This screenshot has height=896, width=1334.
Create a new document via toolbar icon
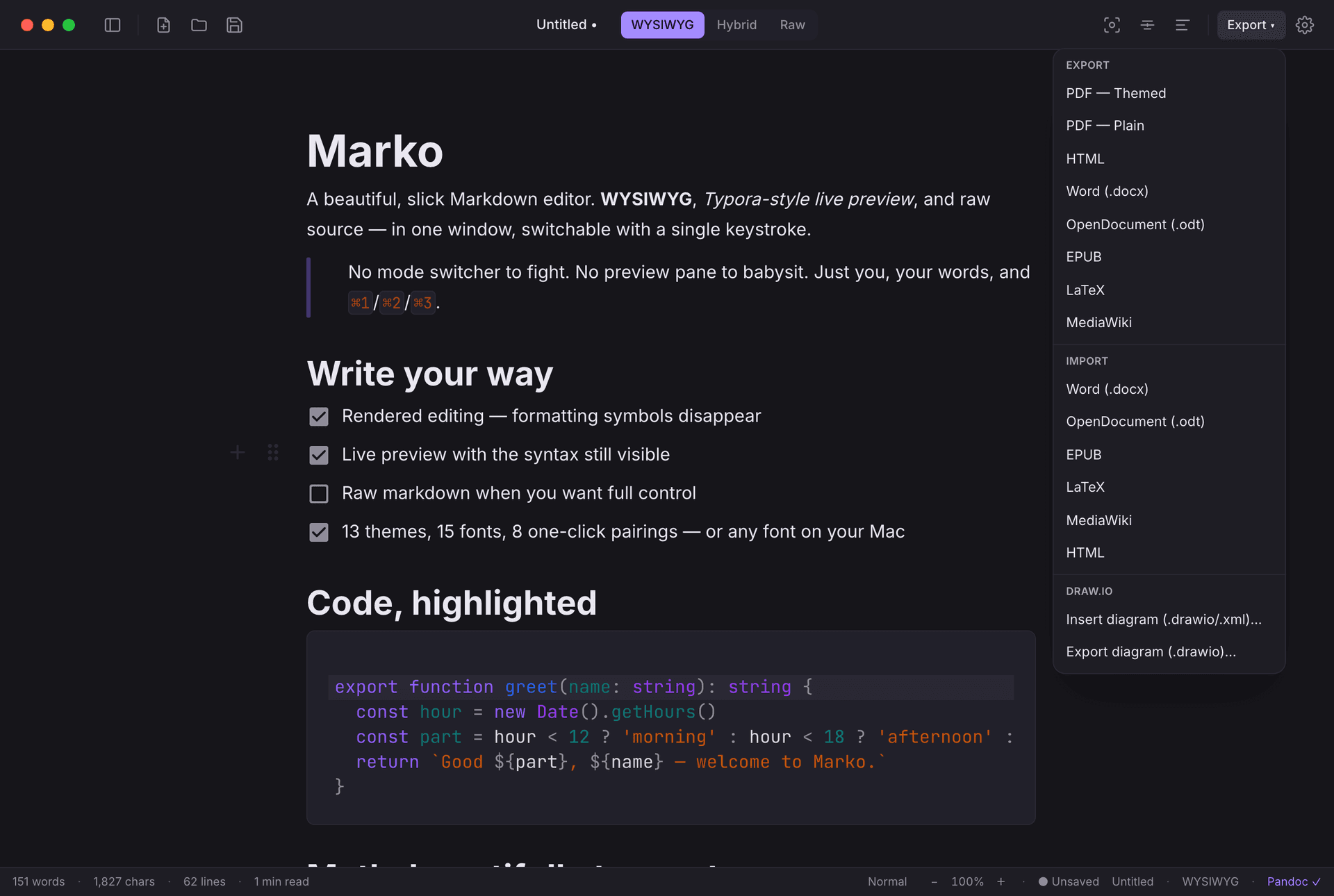pos(163,25)
